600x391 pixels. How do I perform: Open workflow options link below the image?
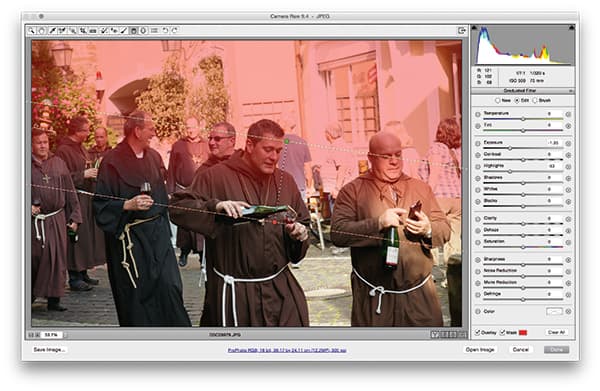pos(287,350)
